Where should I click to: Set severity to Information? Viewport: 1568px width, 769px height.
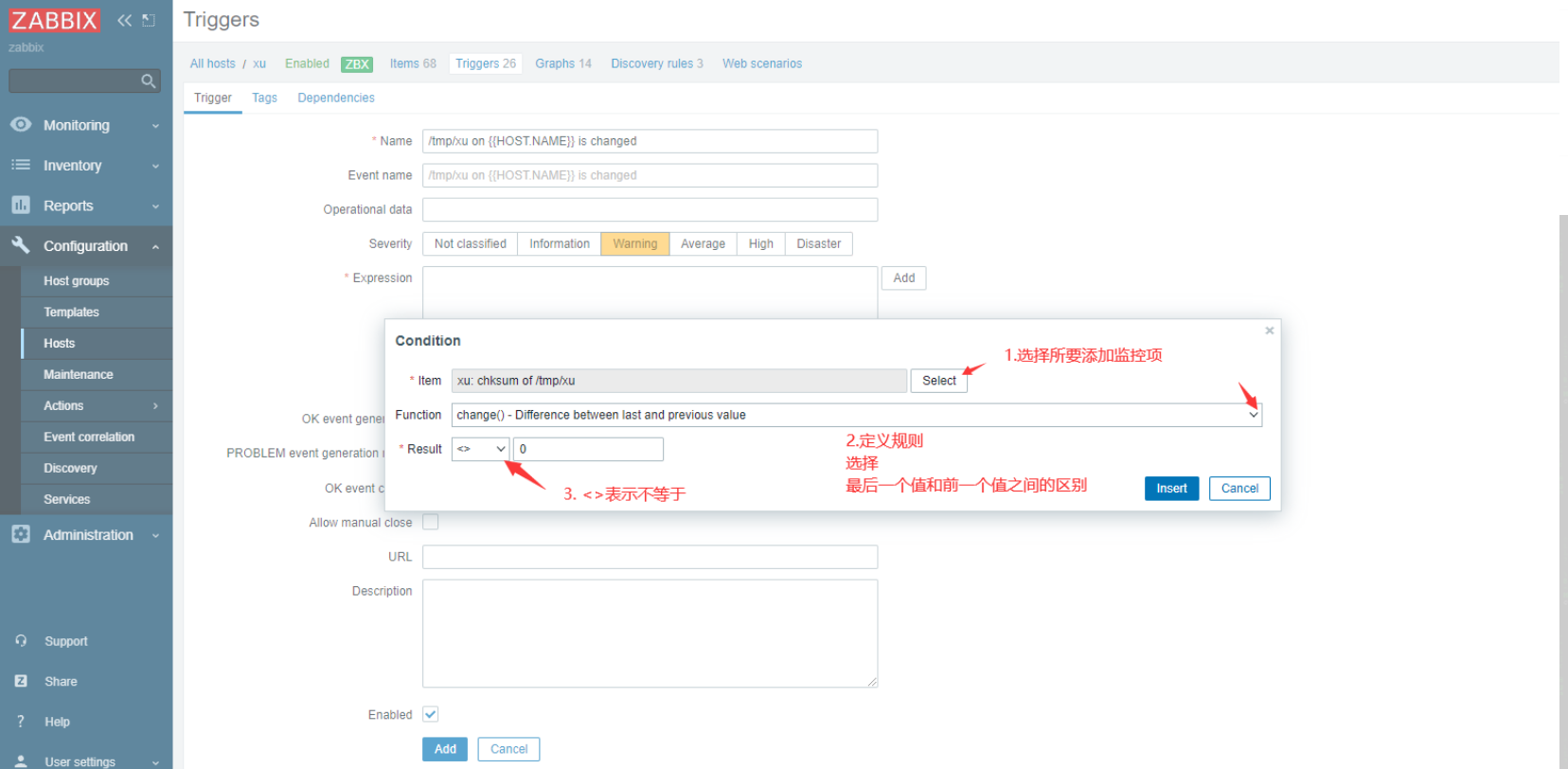[560, 244]
